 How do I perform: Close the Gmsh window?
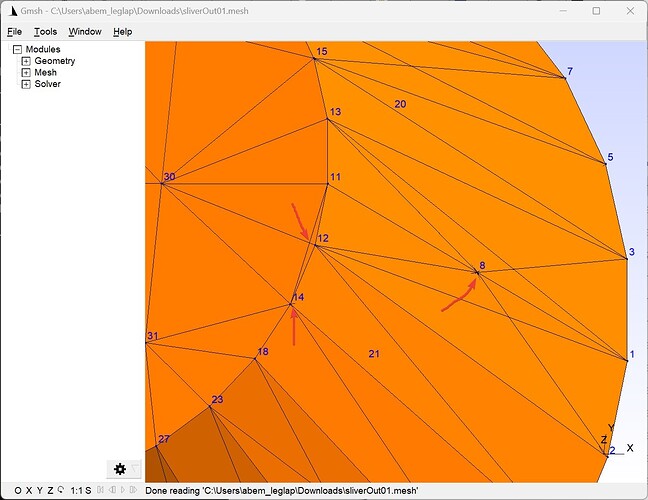click(630, 11)
